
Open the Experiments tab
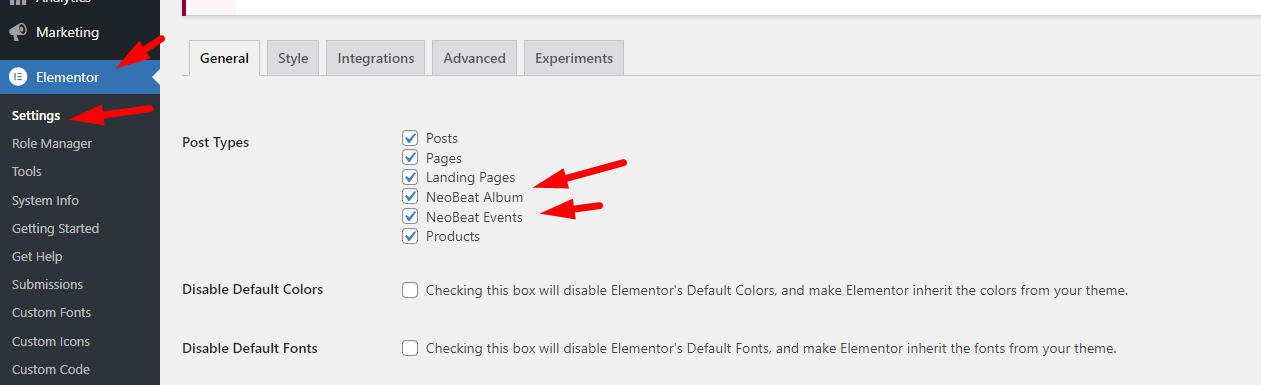pyautogui.click(x=574, y=58)
